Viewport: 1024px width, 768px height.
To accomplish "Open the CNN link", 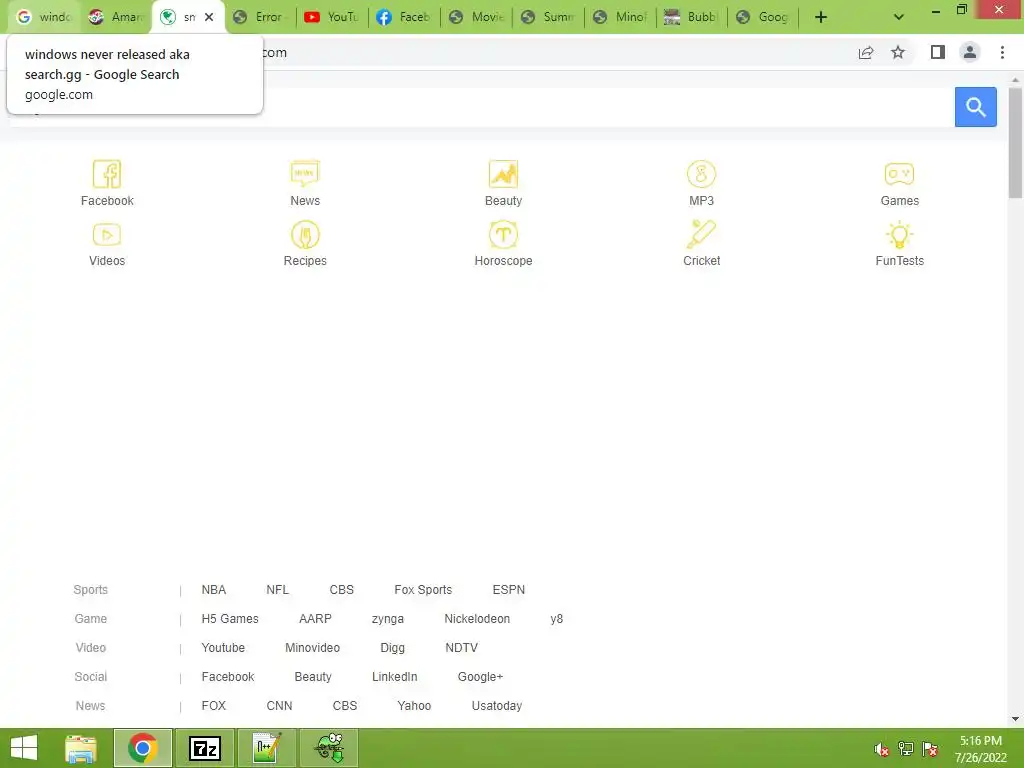I will pyautogui.click(x=280, y=706).
